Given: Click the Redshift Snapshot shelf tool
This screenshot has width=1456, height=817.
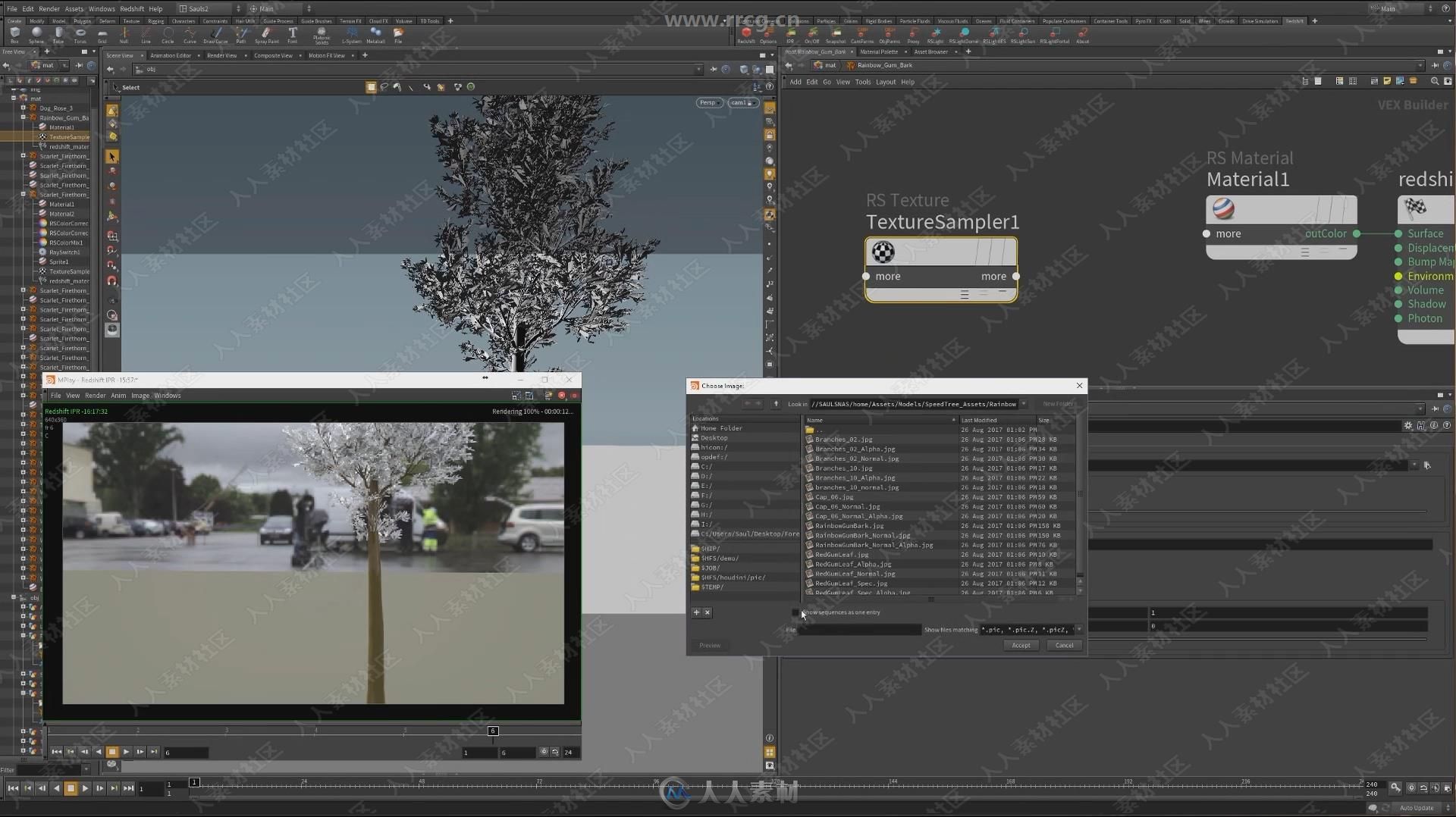Looking at the screenshot, I should [836, 35].
